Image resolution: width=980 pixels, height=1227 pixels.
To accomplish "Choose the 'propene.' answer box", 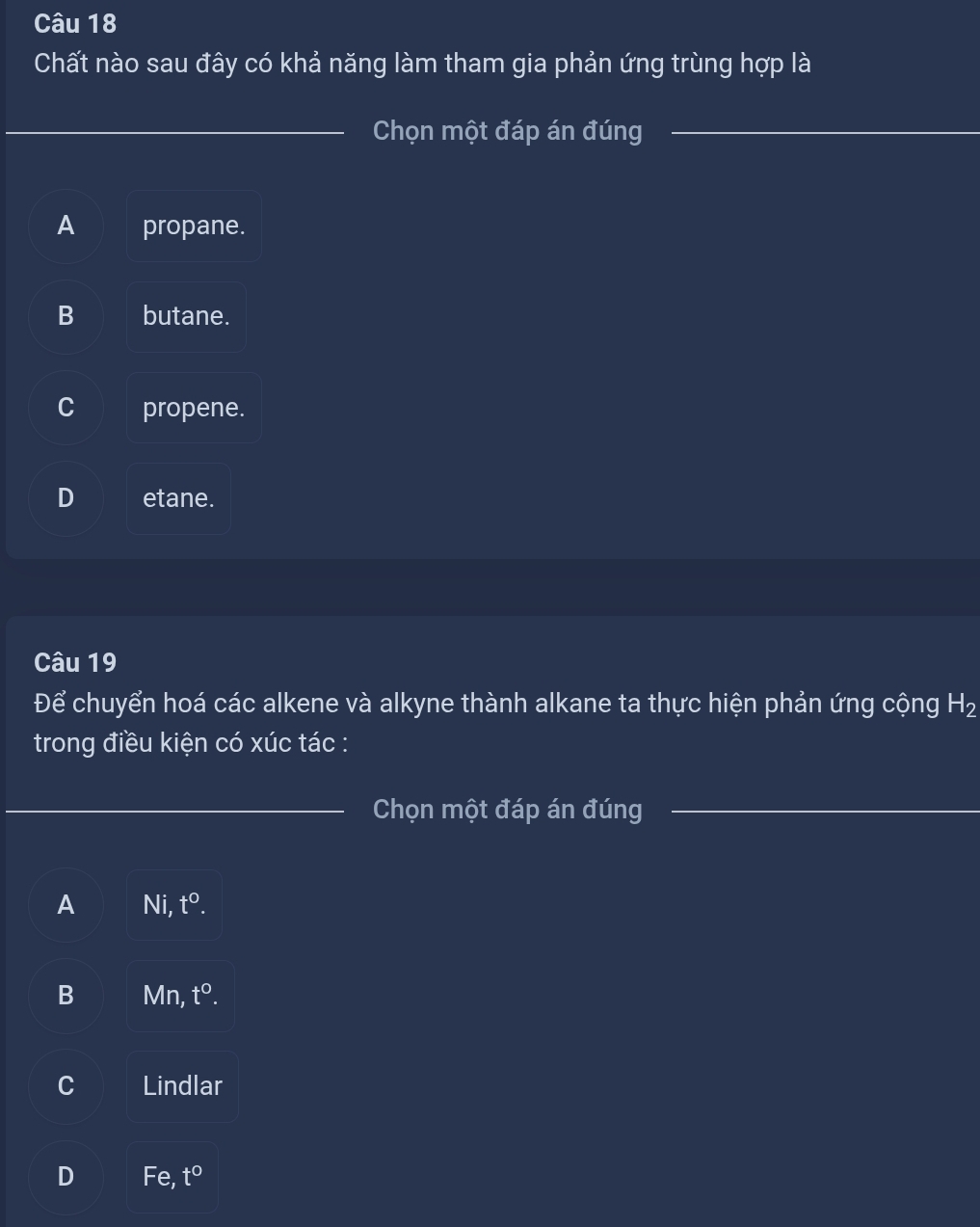I will click(x=194, y=408).
